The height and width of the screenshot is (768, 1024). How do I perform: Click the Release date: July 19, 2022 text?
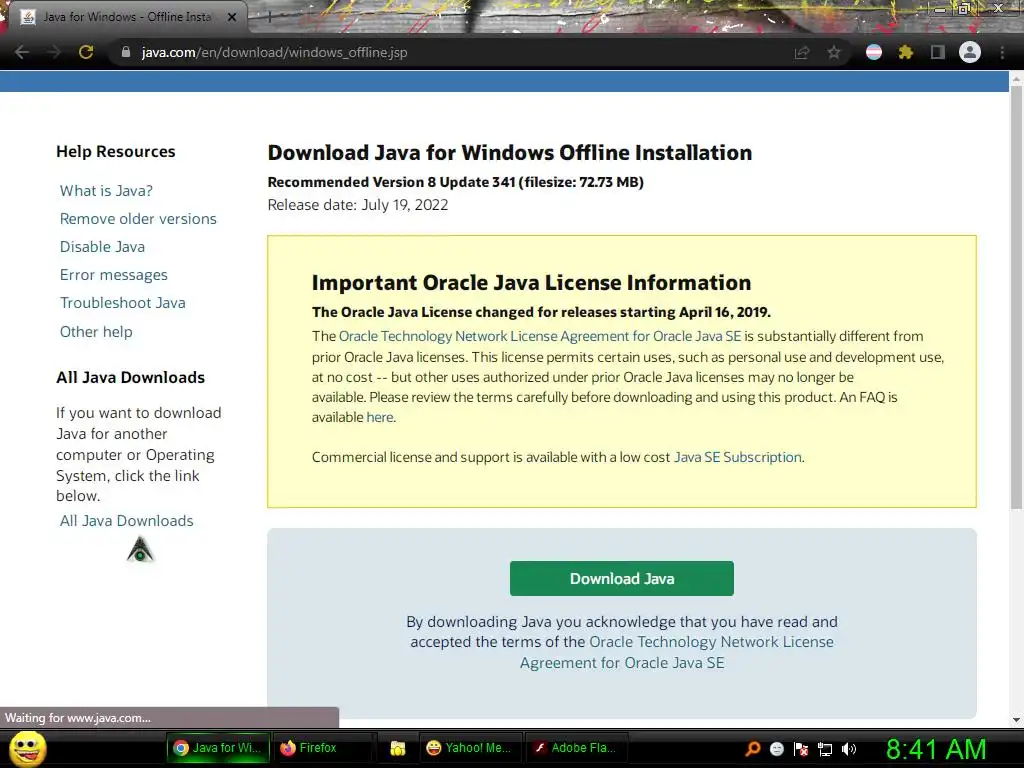coord(358,205)
